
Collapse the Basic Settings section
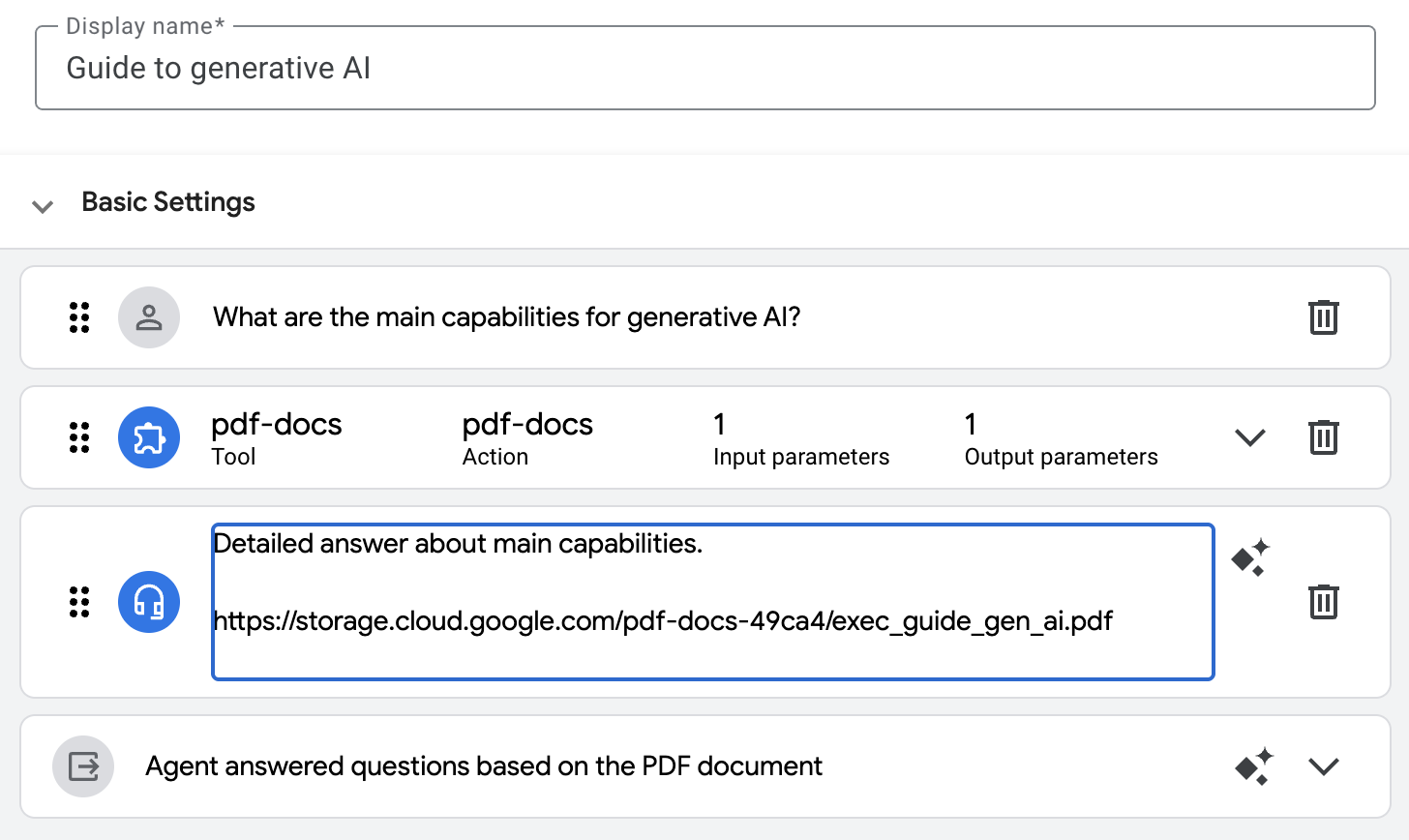(x=43, y=205)
